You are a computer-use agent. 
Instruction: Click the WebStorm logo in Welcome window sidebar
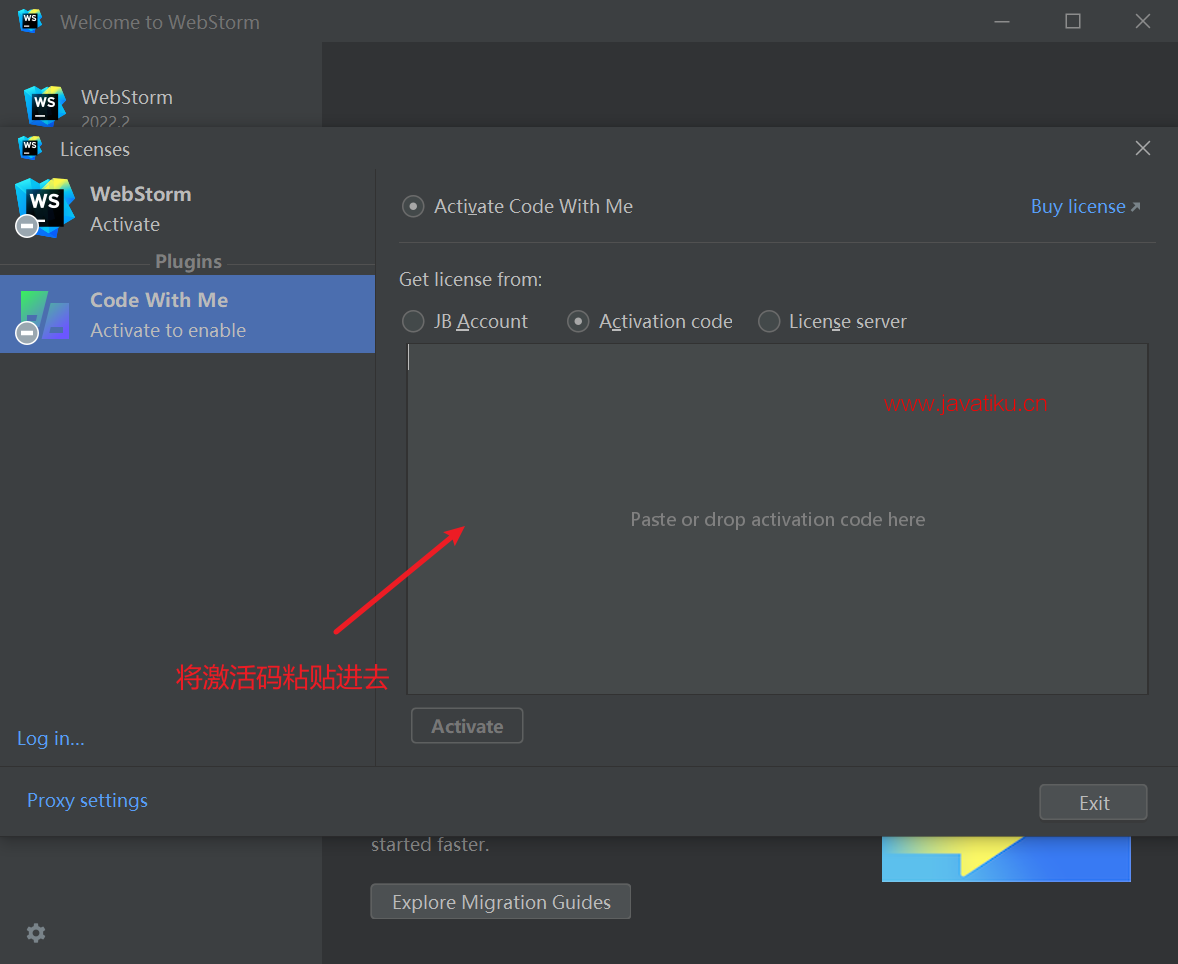coord(44,105)
